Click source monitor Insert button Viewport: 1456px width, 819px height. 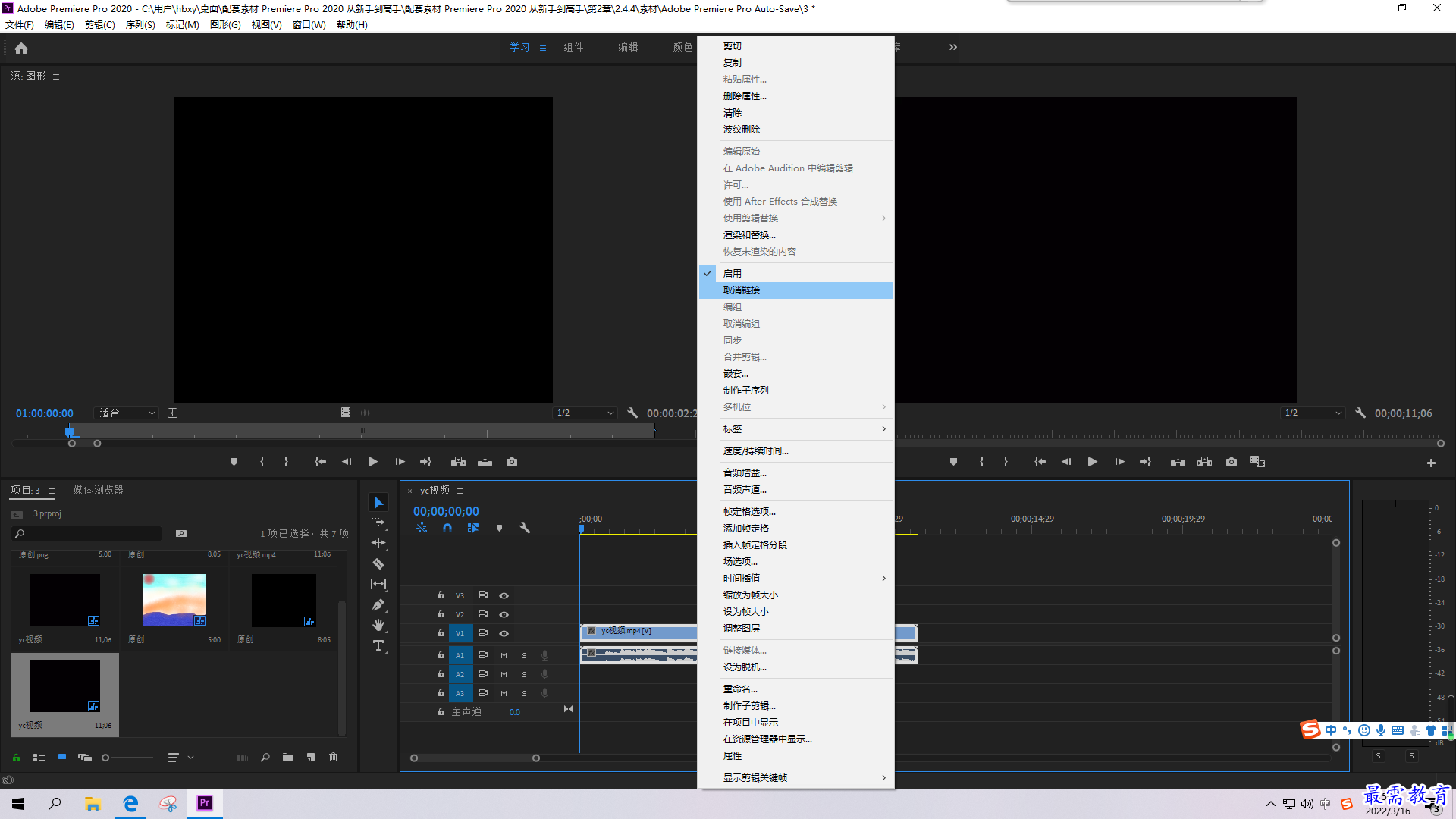tap(458, 461)
